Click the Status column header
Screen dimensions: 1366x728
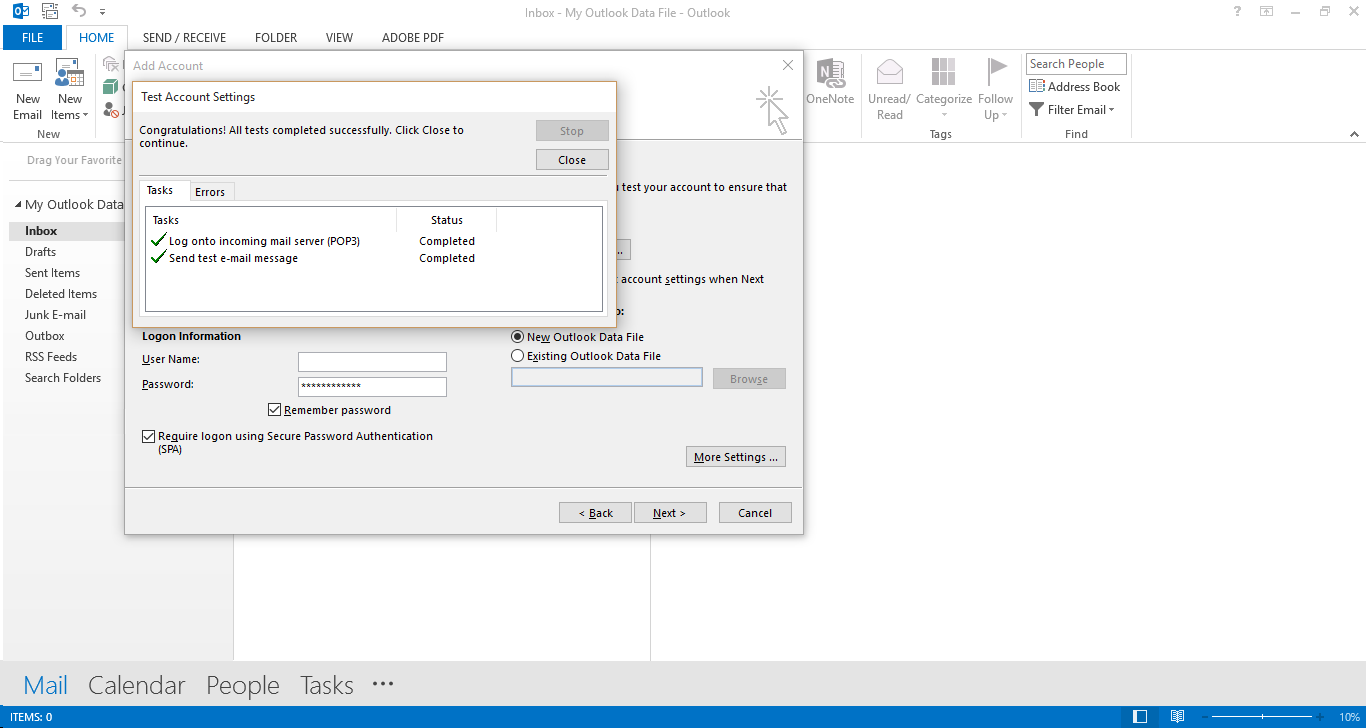coord(447,220)
